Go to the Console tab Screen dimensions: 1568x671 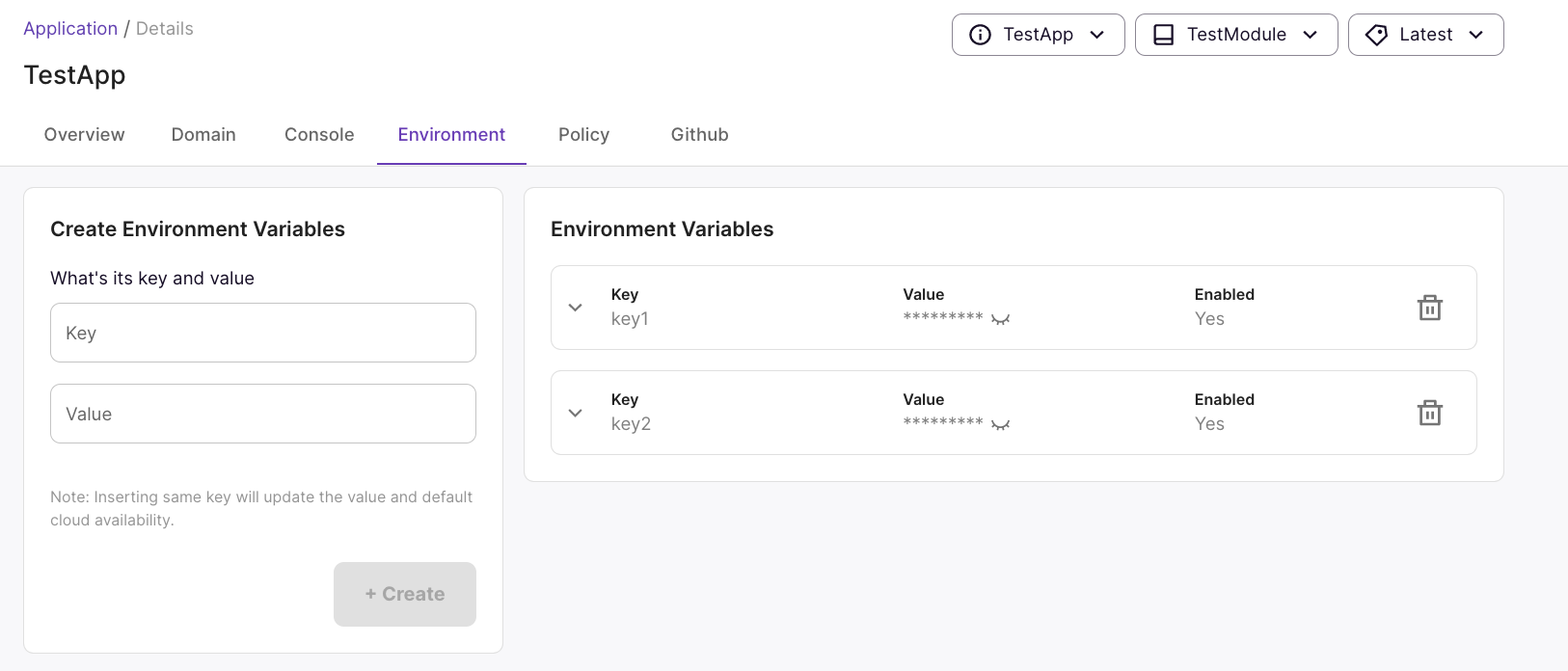click(319, 135)
